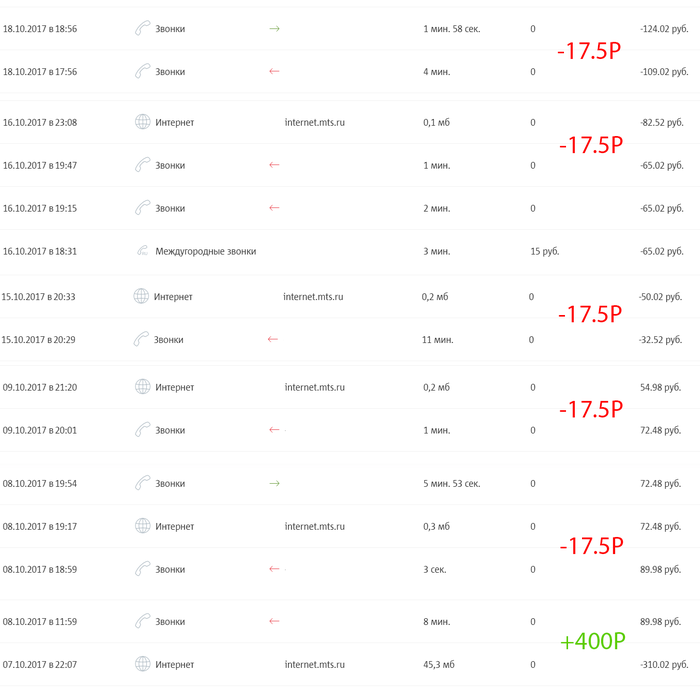Click phone icon for 18.10.2017 18:56 call
This screenshot has height=687, width=700.
(142, 29)
